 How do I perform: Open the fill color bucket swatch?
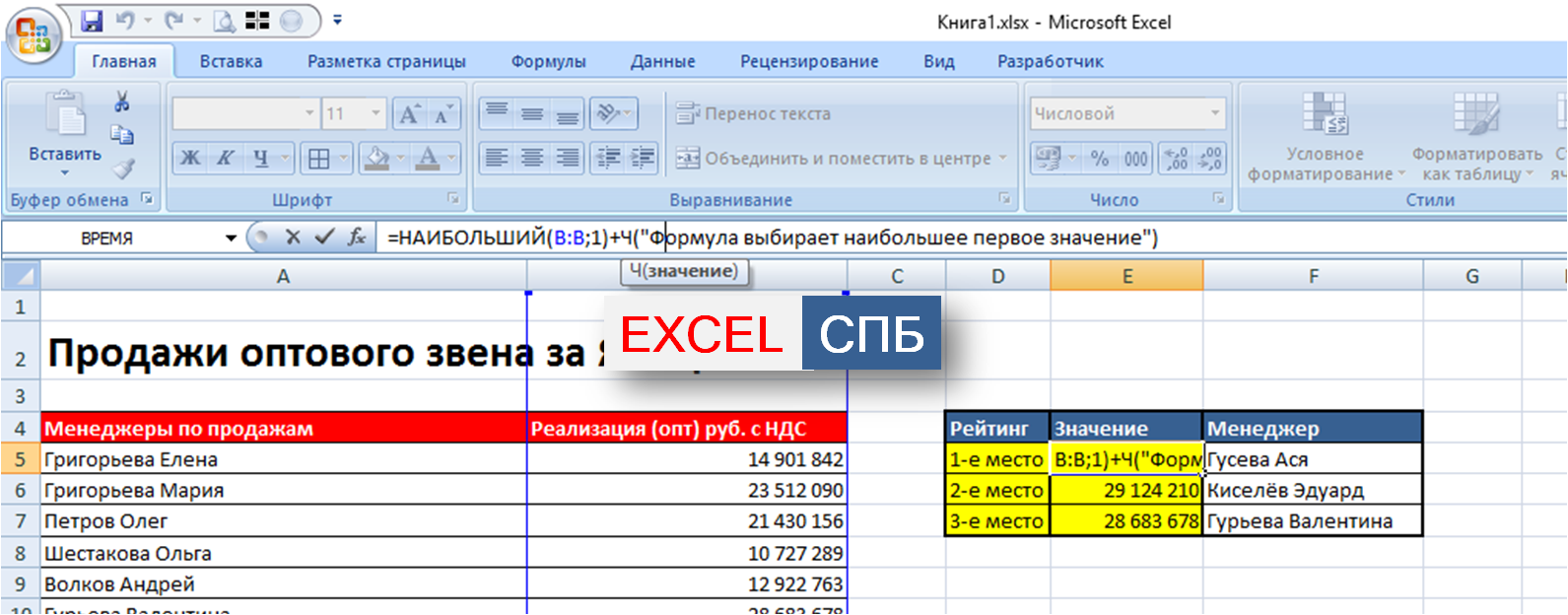coord(375,158)
